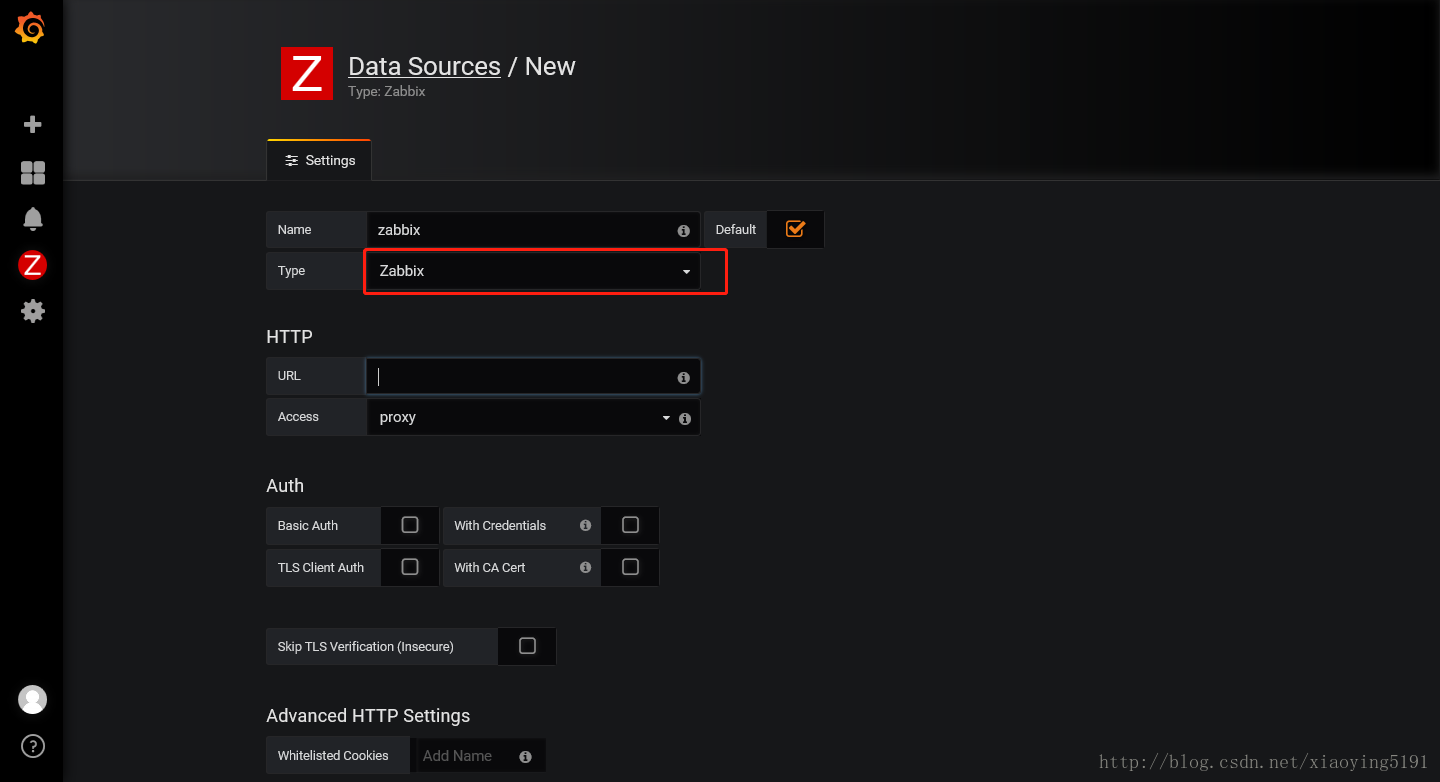Open the Alerting bell icon
Image resolution: width=1440 pixels, height=782 pixels.
pos(33,219)
